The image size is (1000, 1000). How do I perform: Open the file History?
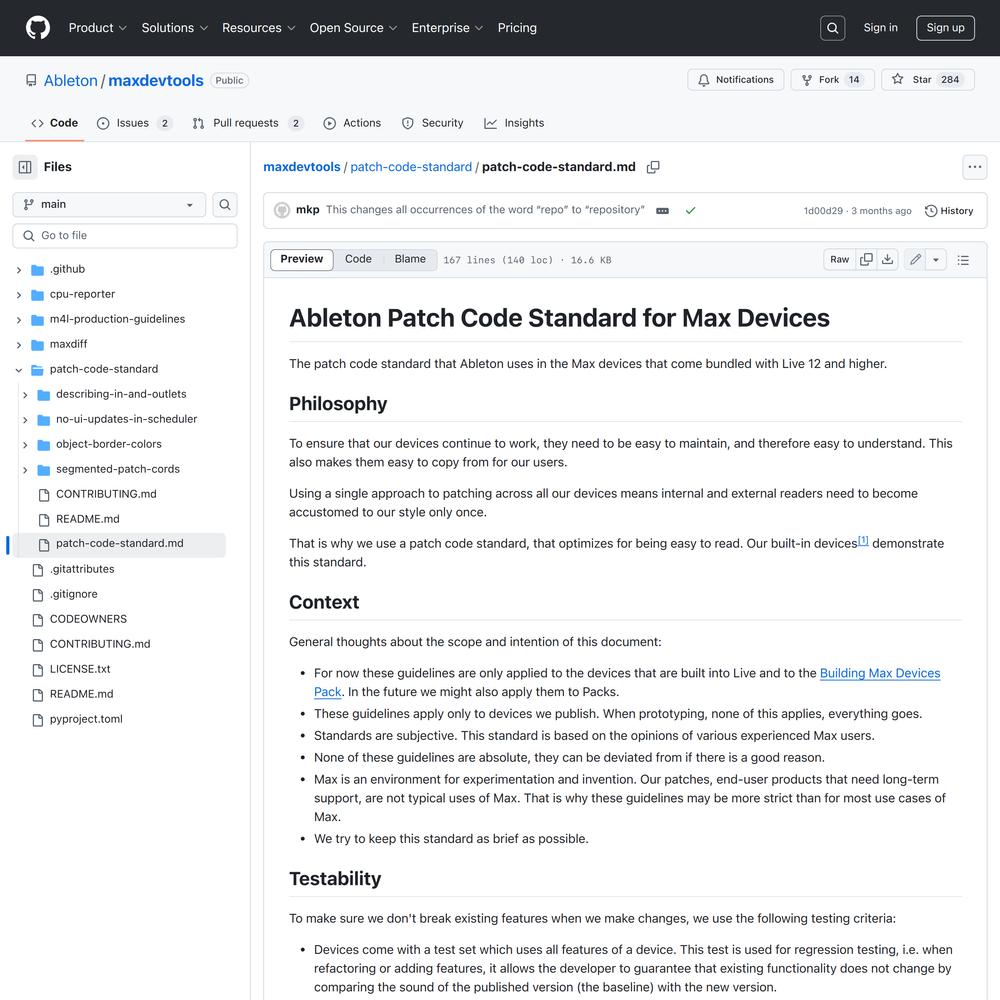pyautogui.click(x=949, y=211)
